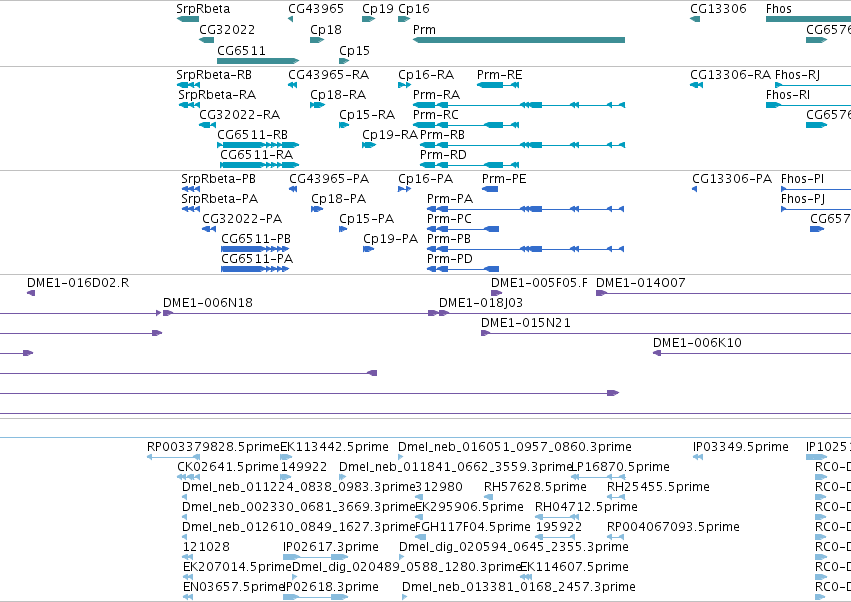Select the DME1-015N21 clone label

(x=525, y=323)
